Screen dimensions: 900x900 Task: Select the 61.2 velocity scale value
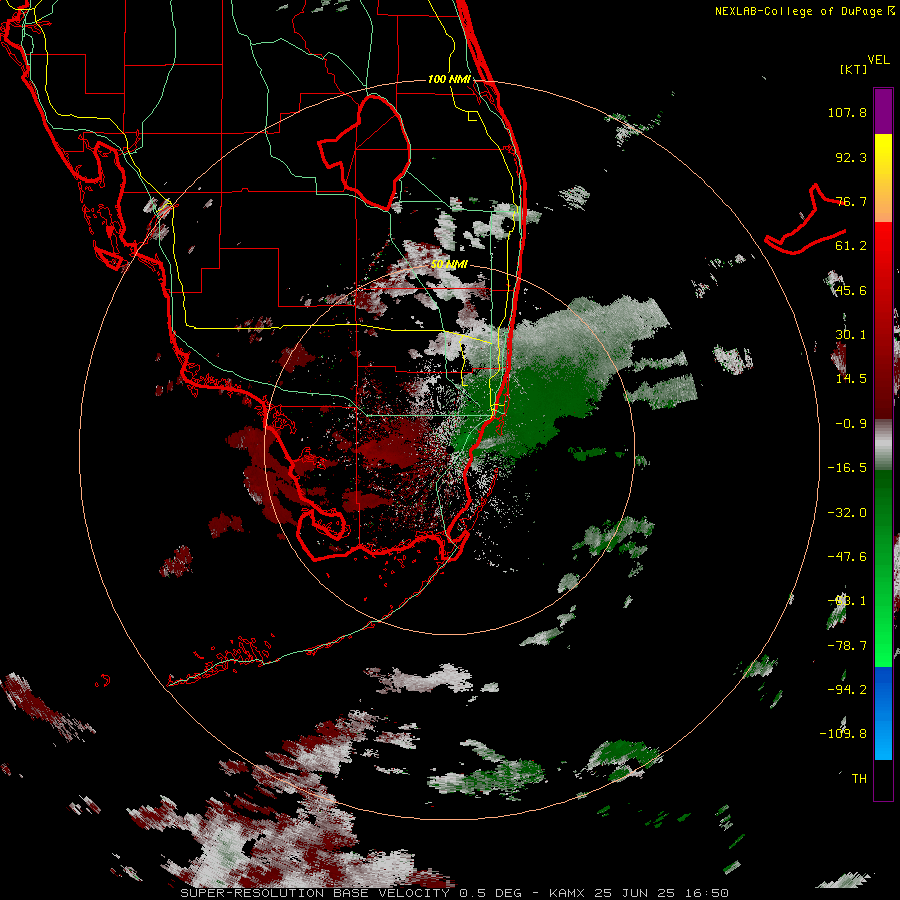coord(851,246)
